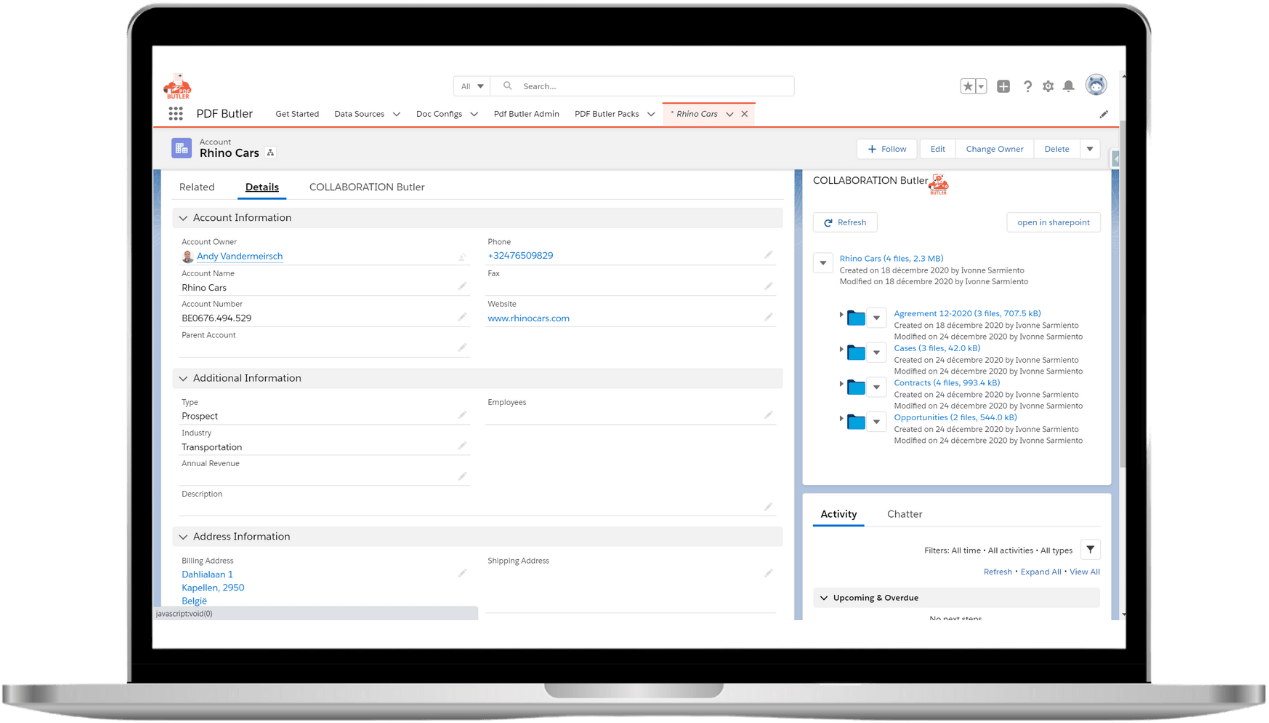Click the PDF Butler logo
The image size is (1269, 723).
[178, 86]
